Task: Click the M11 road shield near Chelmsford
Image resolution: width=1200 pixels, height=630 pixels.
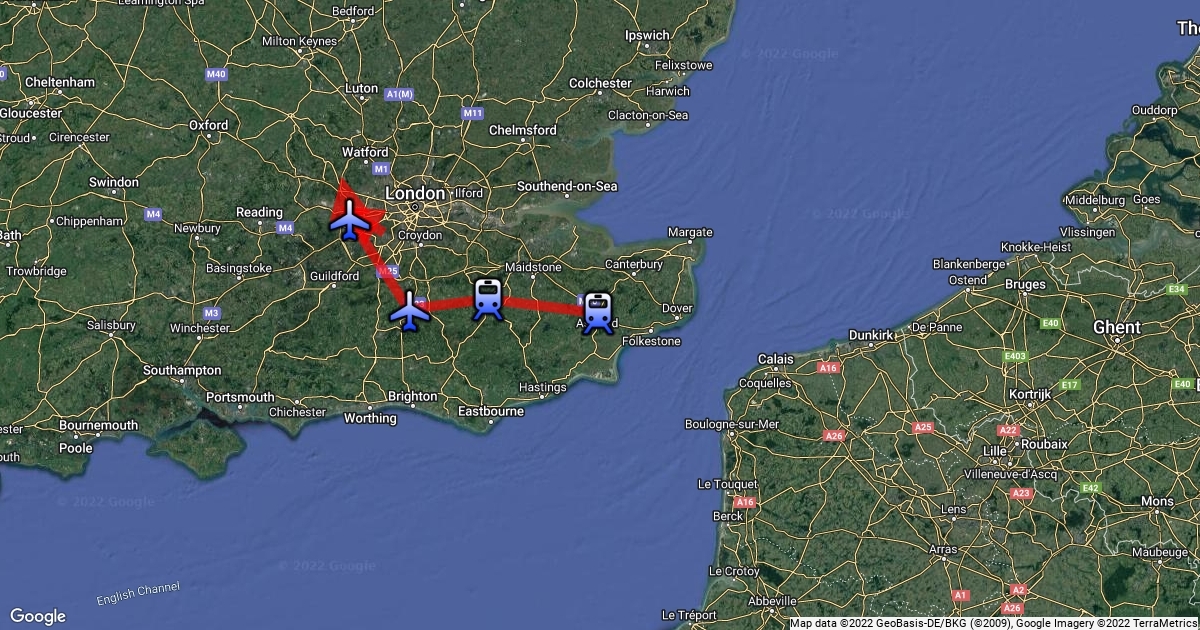Action: 474,114
